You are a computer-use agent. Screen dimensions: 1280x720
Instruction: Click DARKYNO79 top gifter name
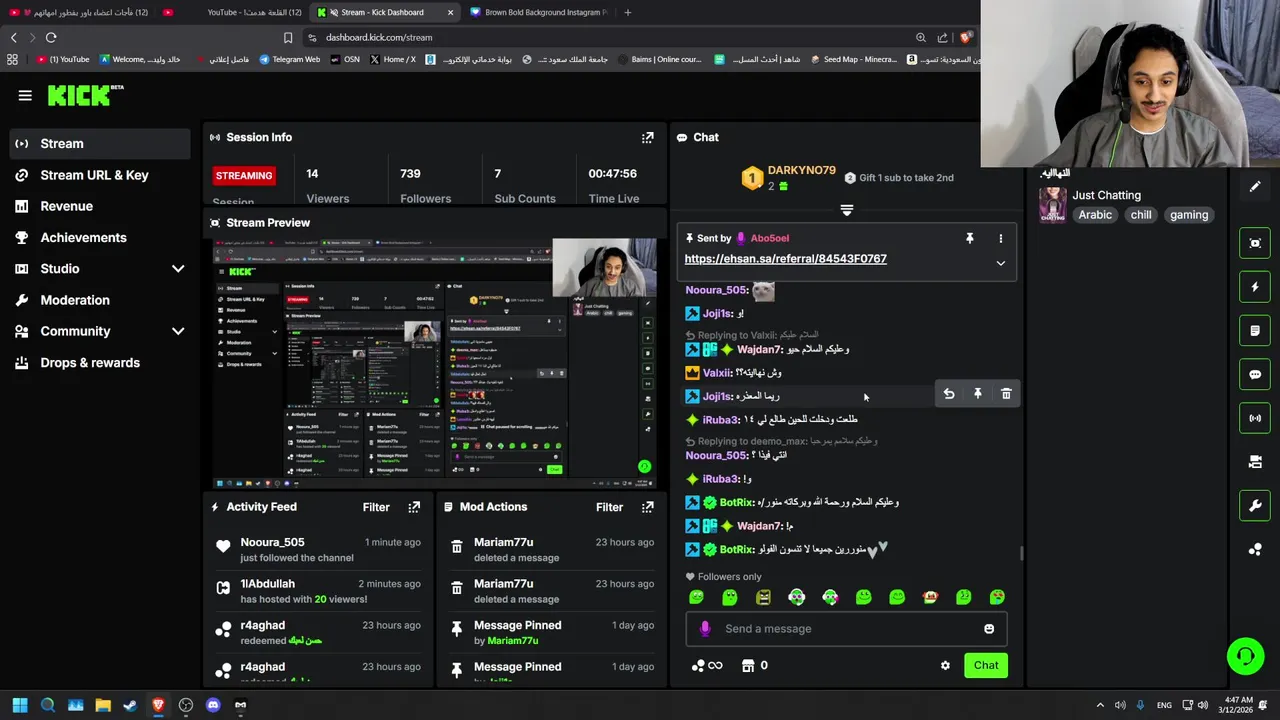[802, 171]
